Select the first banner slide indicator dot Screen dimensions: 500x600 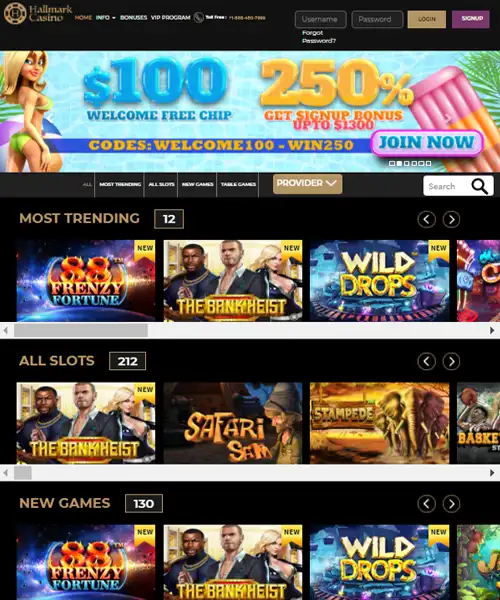392,163
